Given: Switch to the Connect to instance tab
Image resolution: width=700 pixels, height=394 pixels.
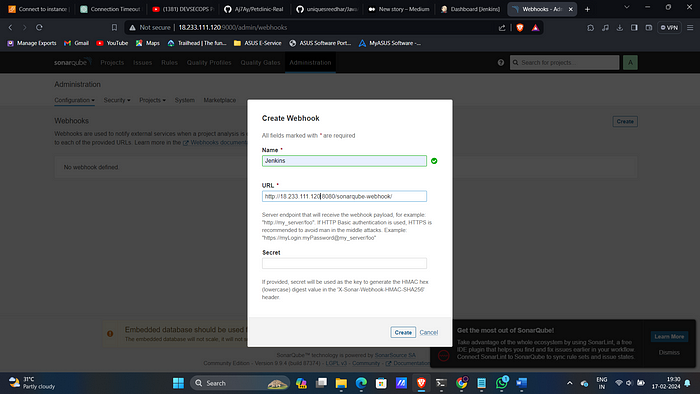Looking at the screenshot, I should pyautogui.click(x=38, y=9).
